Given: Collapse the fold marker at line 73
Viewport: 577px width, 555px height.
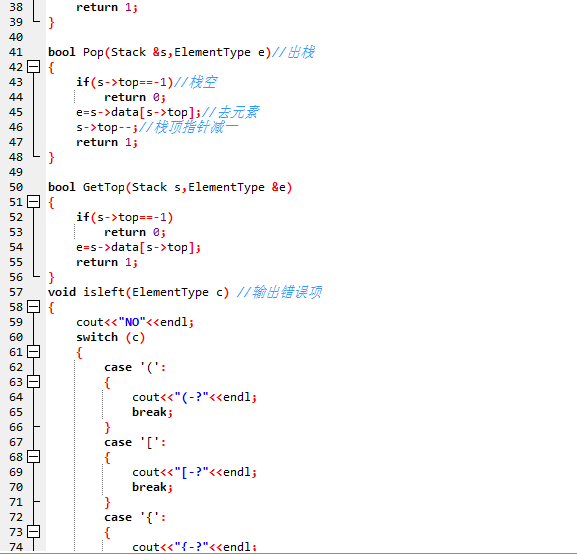Looking at the screenshot, I should [33, 532].
